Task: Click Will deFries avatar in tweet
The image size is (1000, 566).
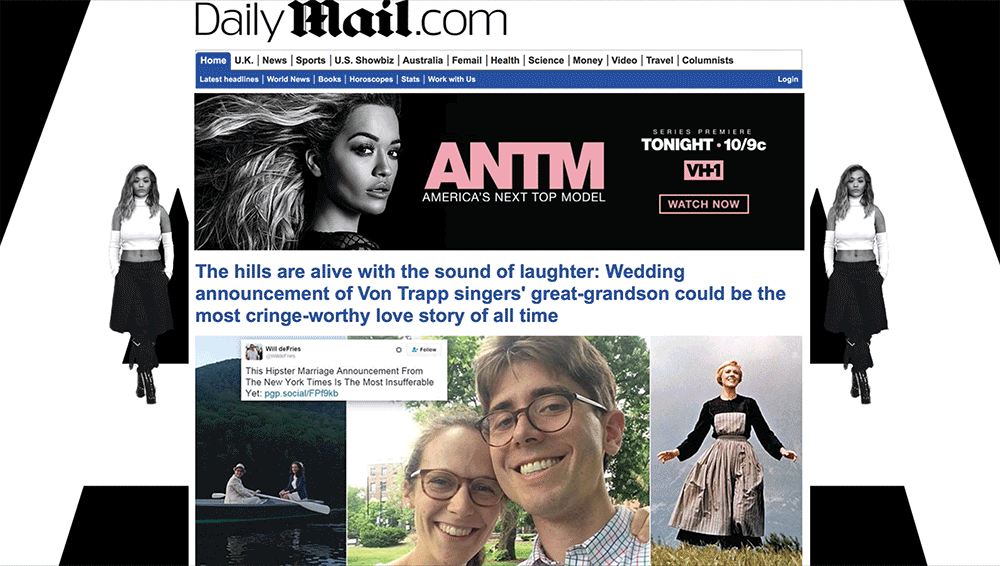Action: tap(254, 352)
